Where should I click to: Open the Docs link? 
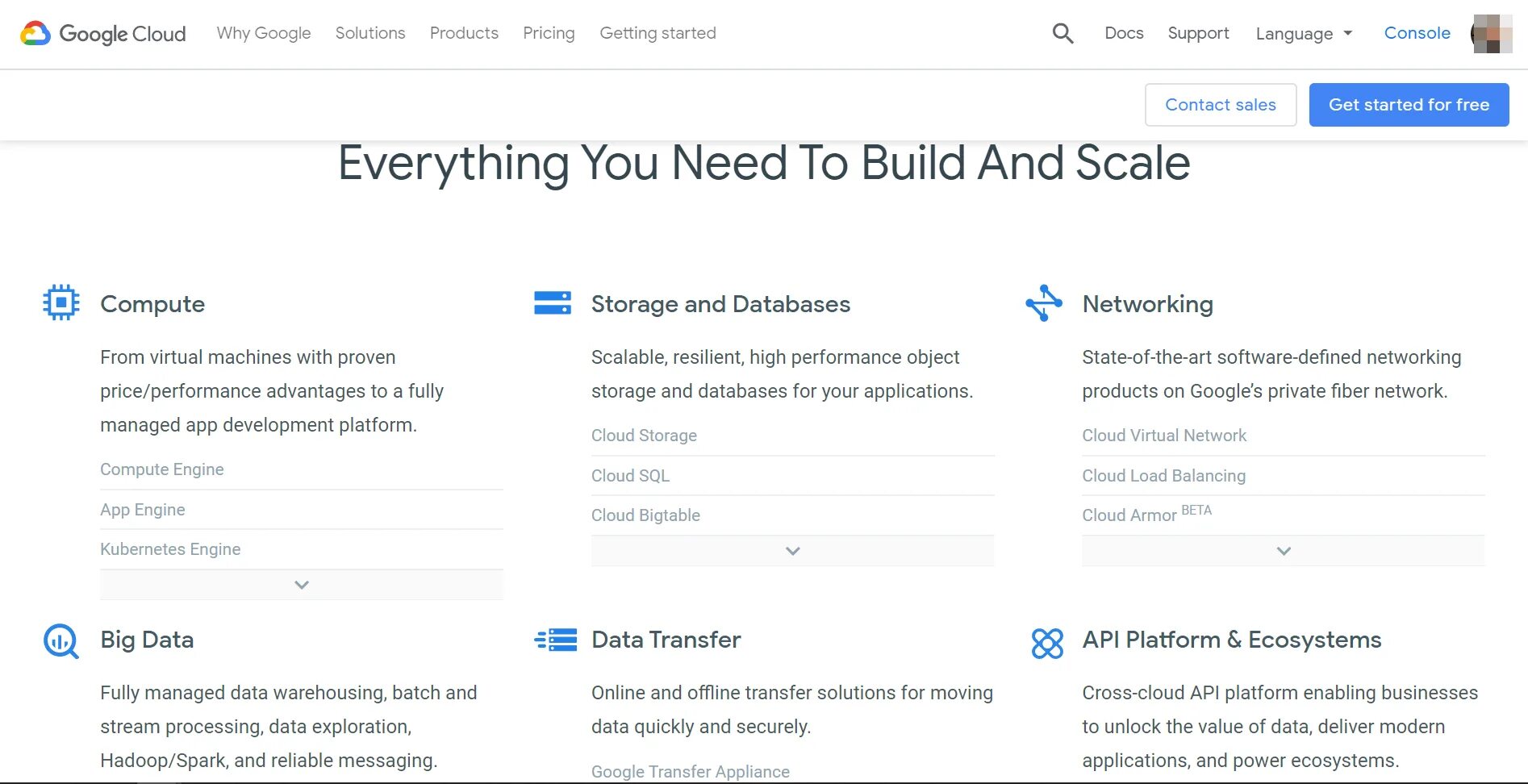coord(1124,33)
